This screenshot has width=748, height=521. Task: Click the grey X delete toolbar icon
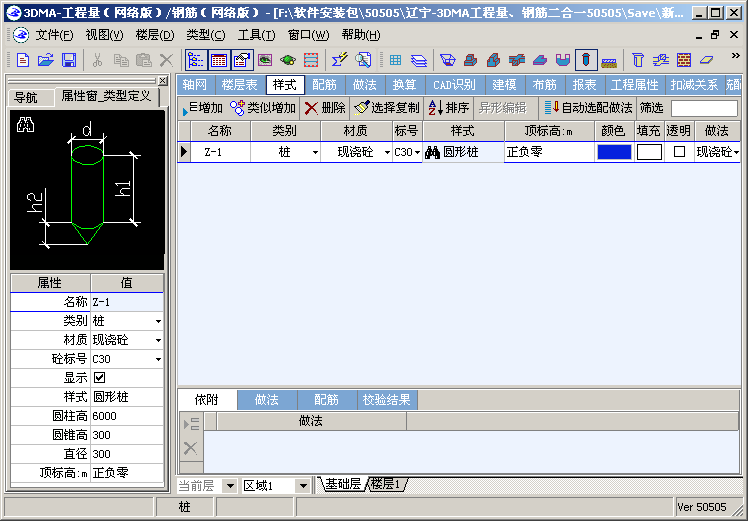(166, 60)
